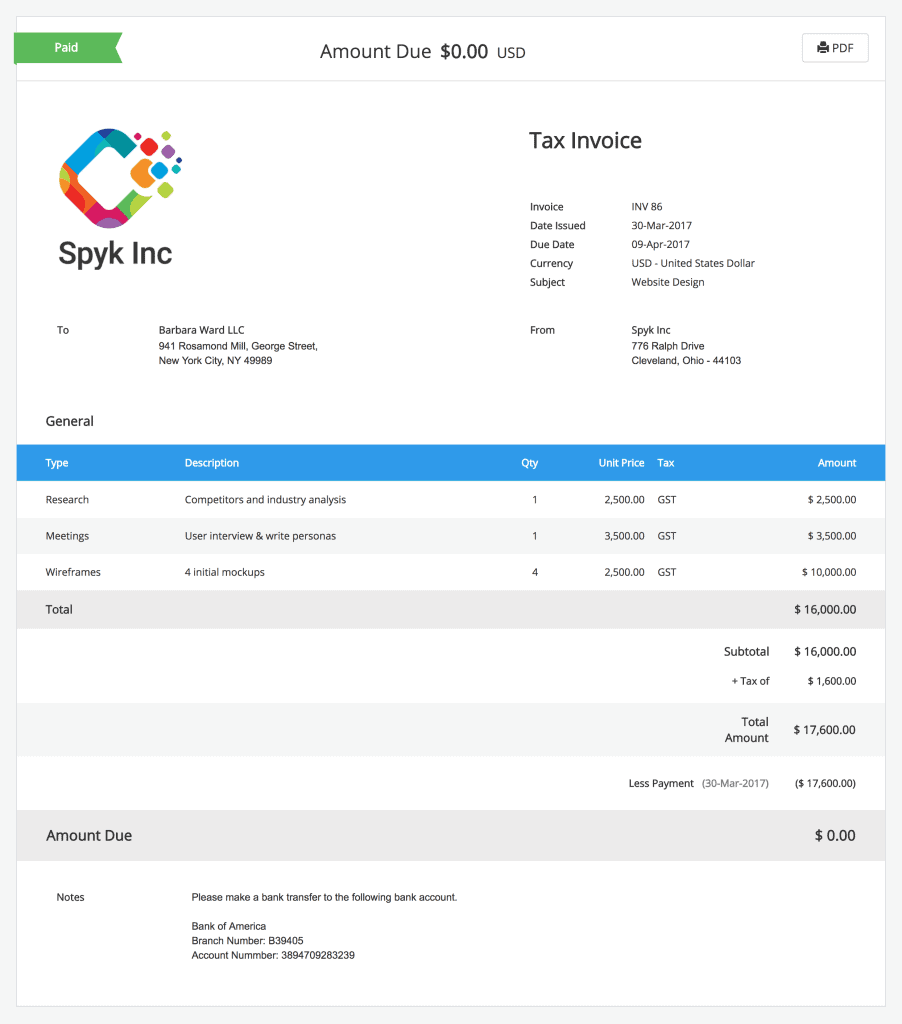Click the due date 09-Apr-2017
The width and height of the screenshot is (902, 1024).
[x=660, y=245]
